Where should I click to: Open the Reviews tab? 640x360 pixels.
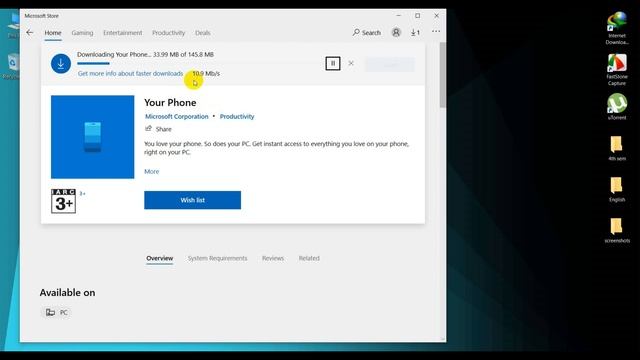coord(273,258)
